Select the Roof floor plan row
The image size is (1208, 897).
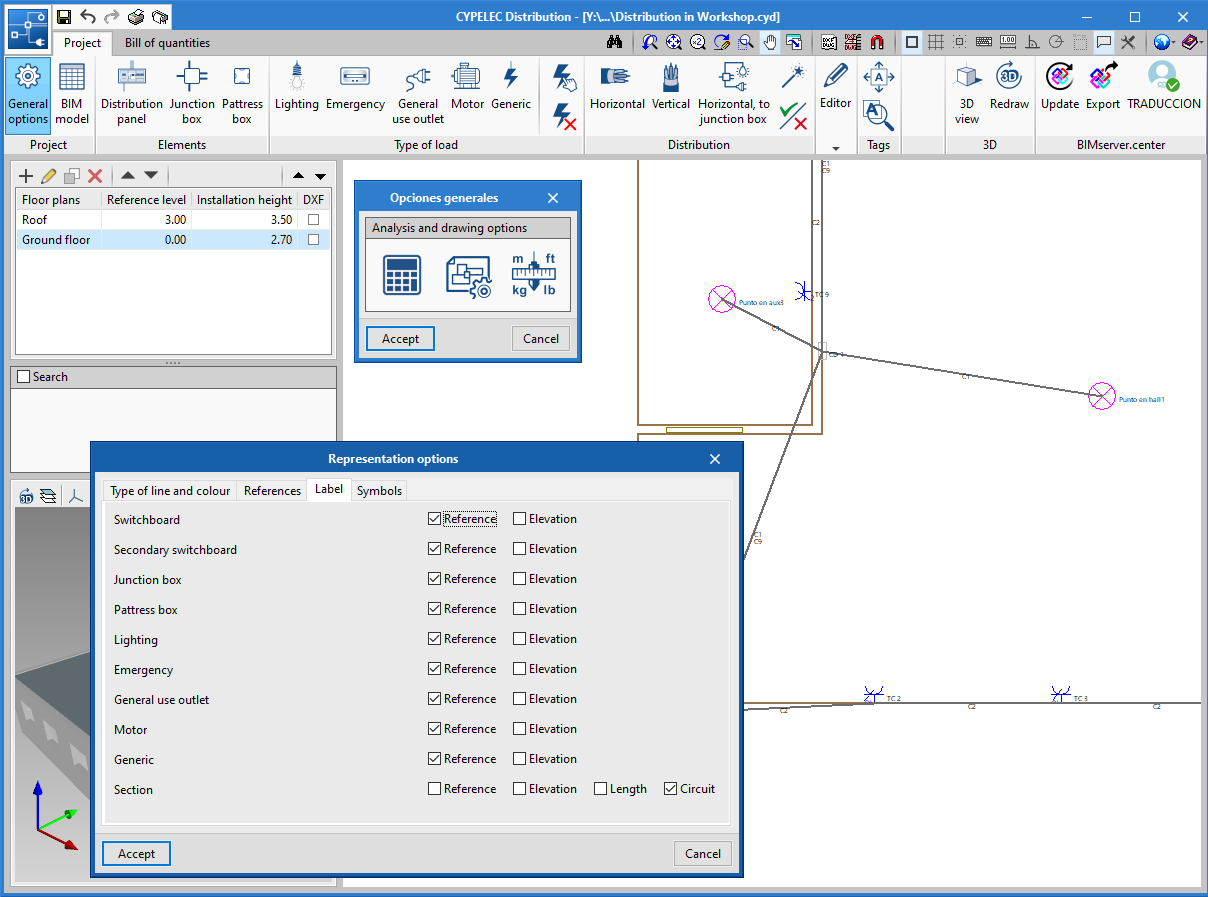tap(173, 220)
